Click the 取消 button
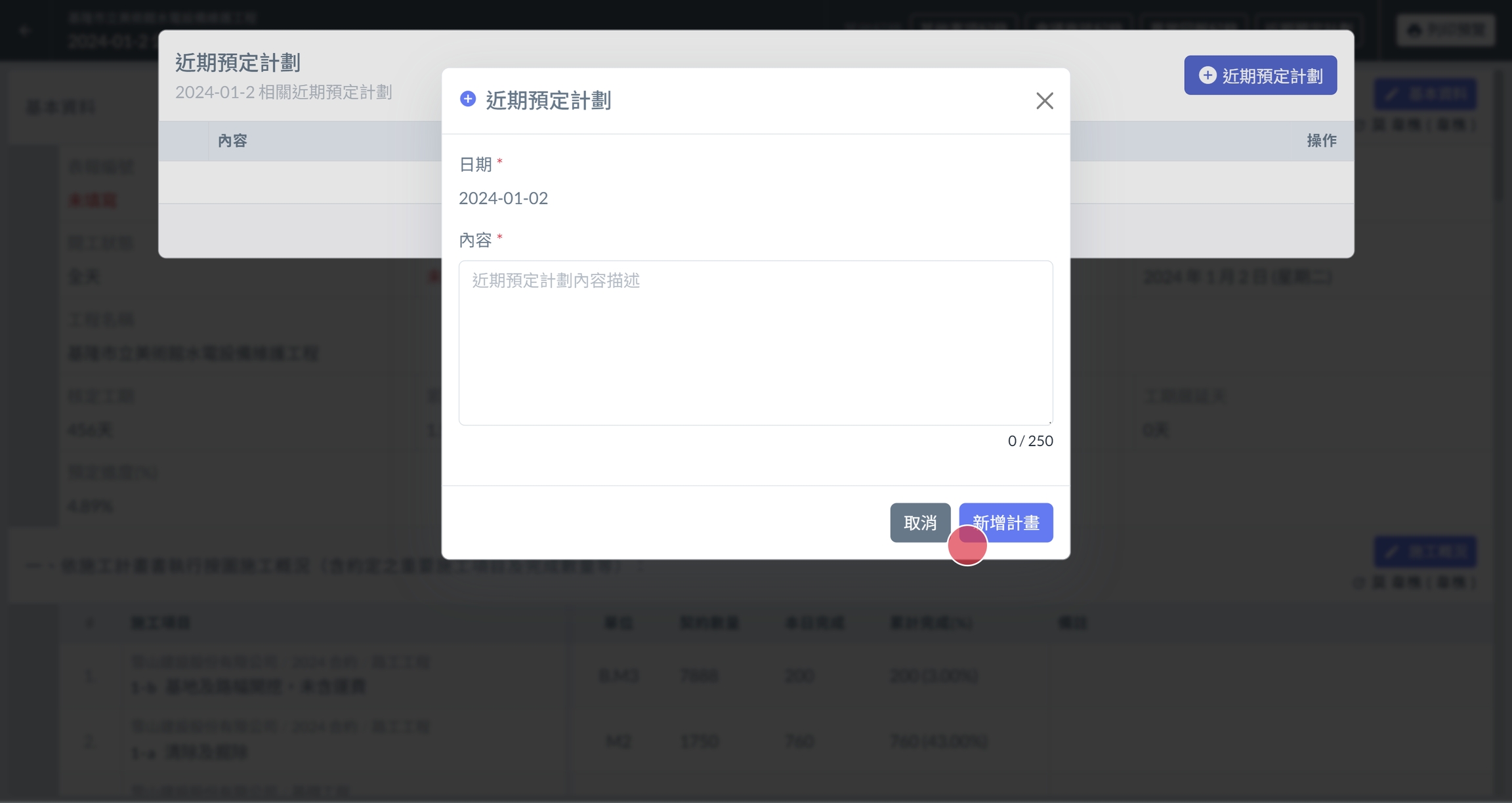 [x=919, y=523]
